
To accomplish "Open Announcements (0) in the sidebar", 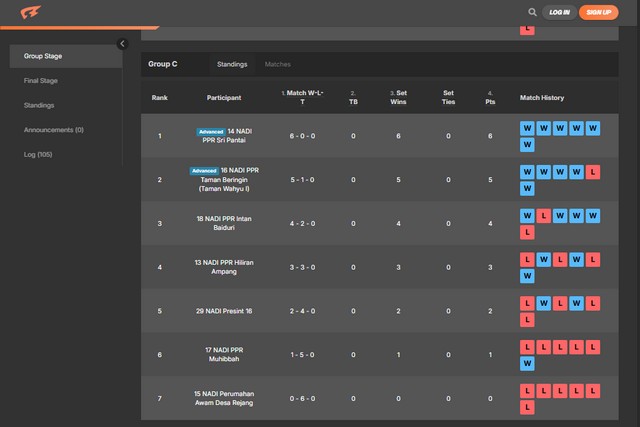I will (53, 130).
